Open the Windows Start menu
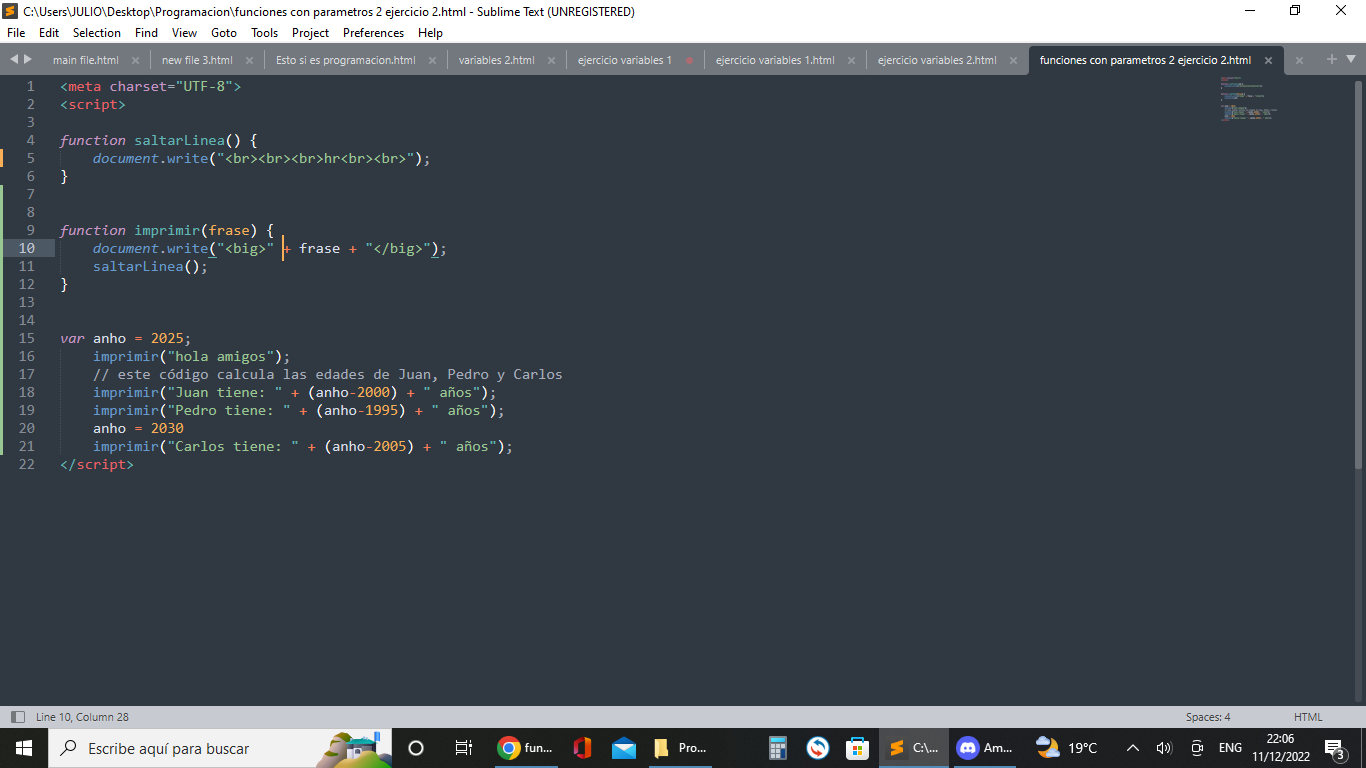 (24, 748)
